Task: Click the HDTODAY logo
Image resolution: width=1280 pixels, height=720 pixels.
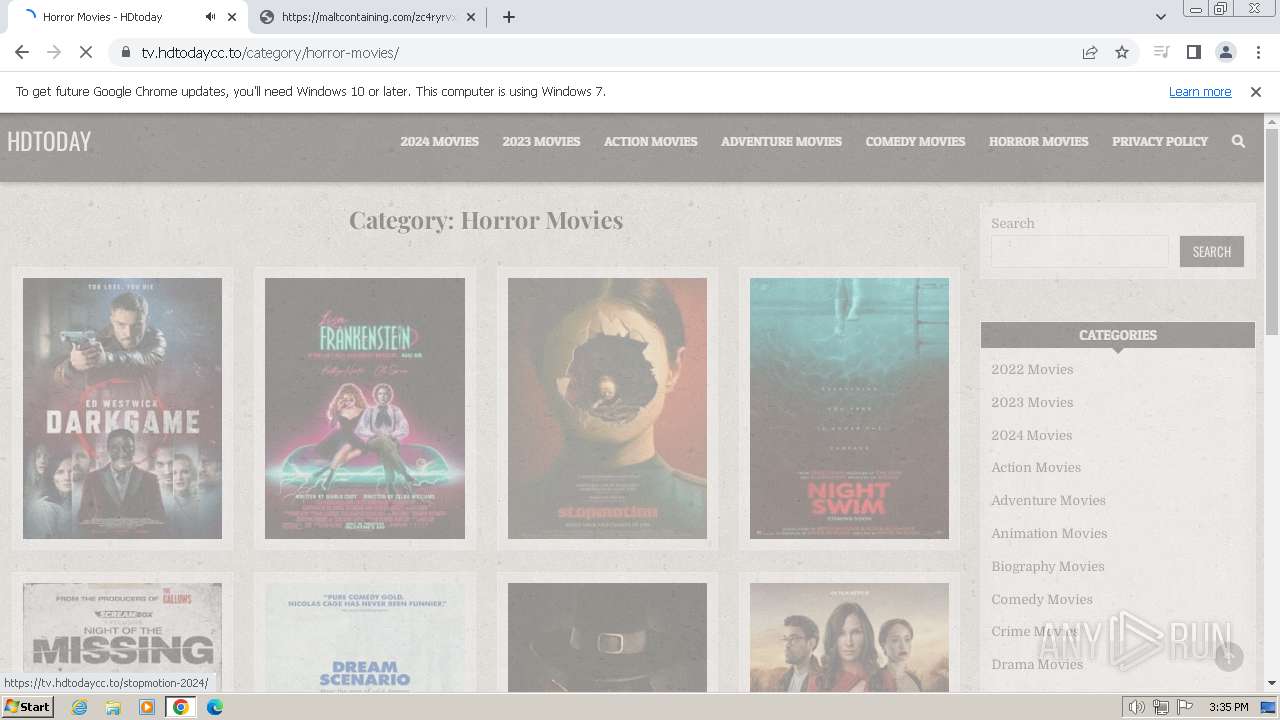Action: (49, 141)
